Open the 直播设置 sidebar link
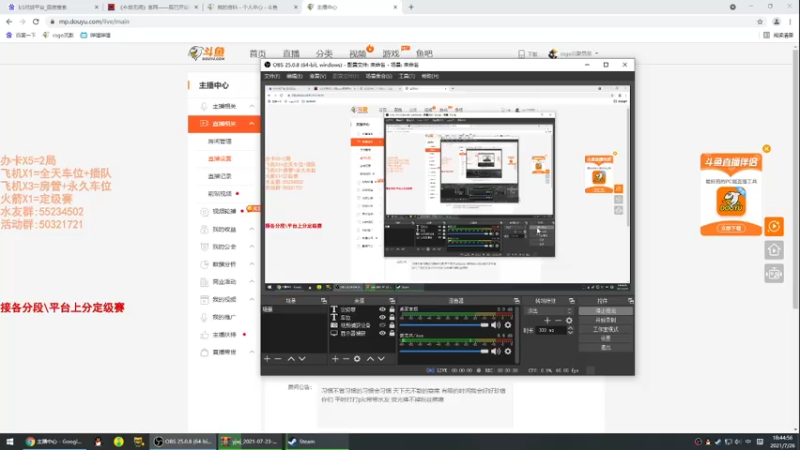 coord(219,159)
